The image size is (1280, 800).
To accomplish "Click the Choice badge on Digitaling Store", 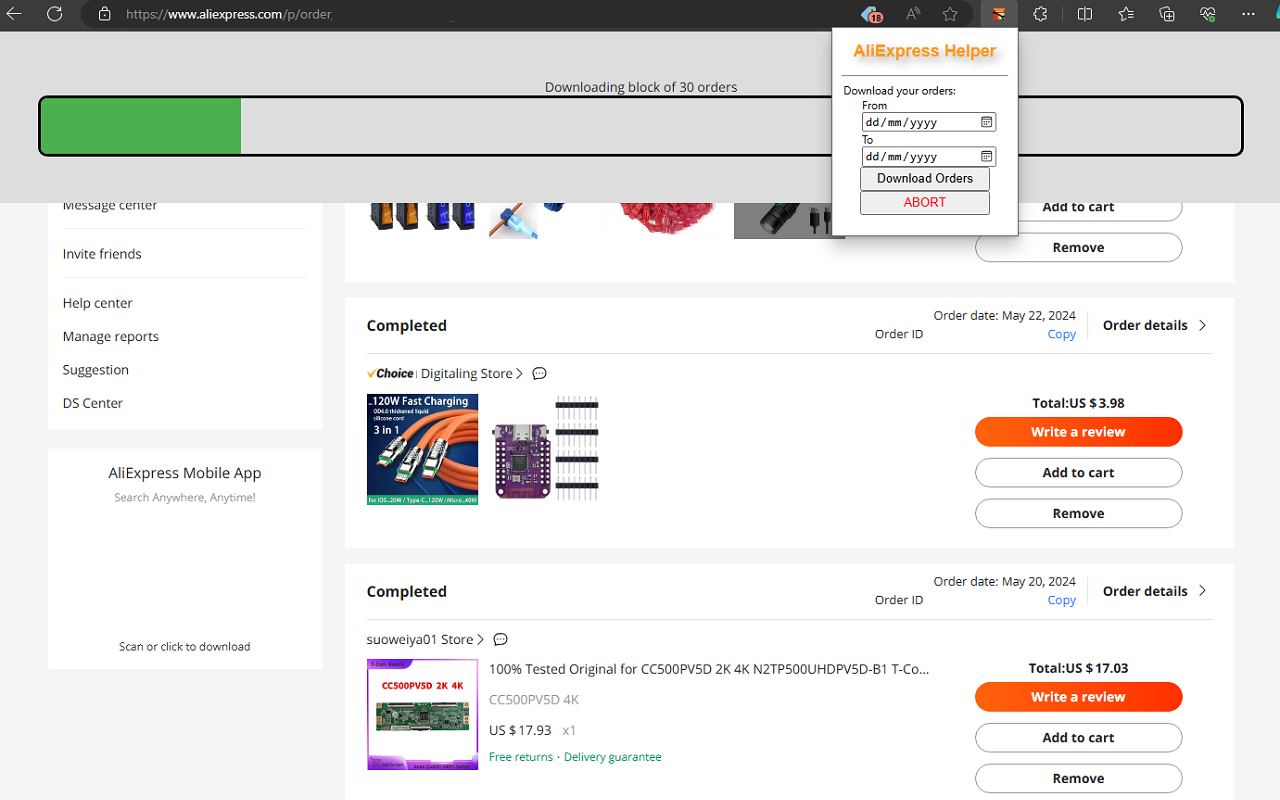I will click(391, 374).
